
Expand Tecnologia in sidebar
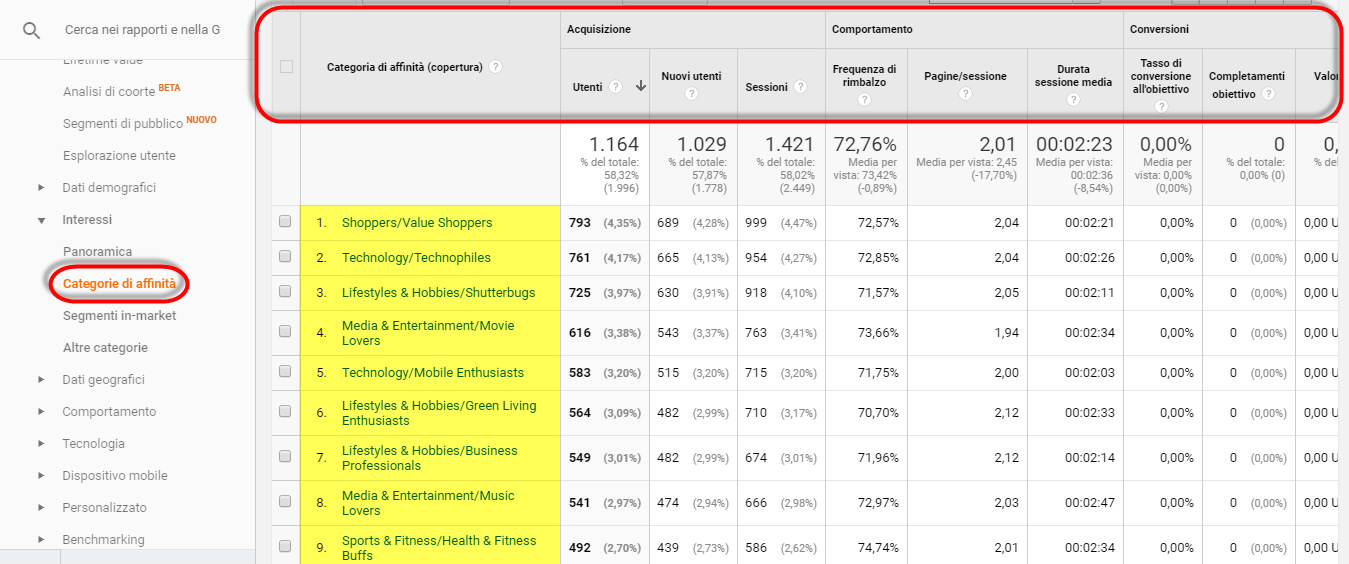(x=41, y=444)
